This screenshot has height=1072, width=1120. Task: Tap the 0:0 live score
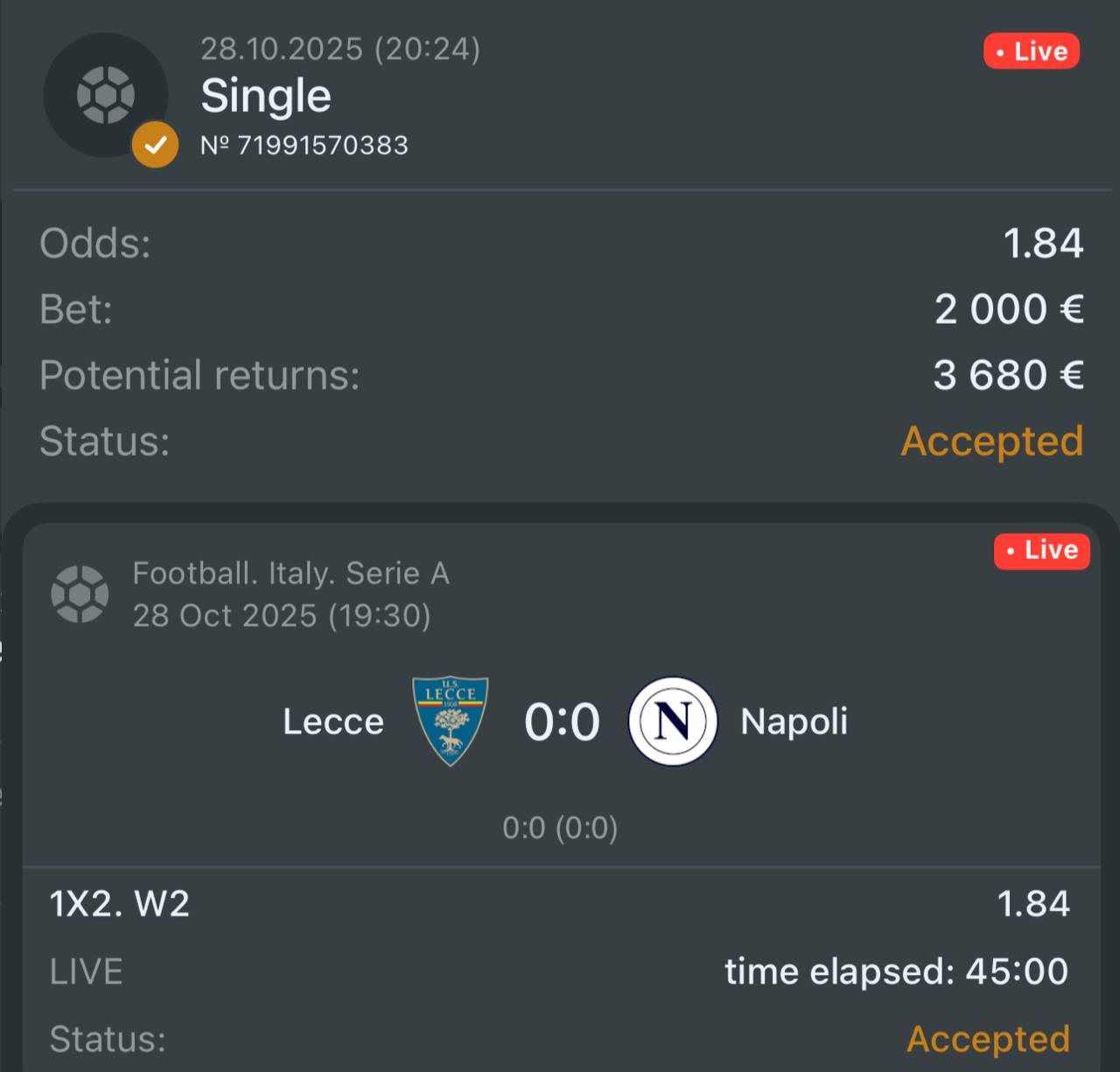(x=562, y=723)
